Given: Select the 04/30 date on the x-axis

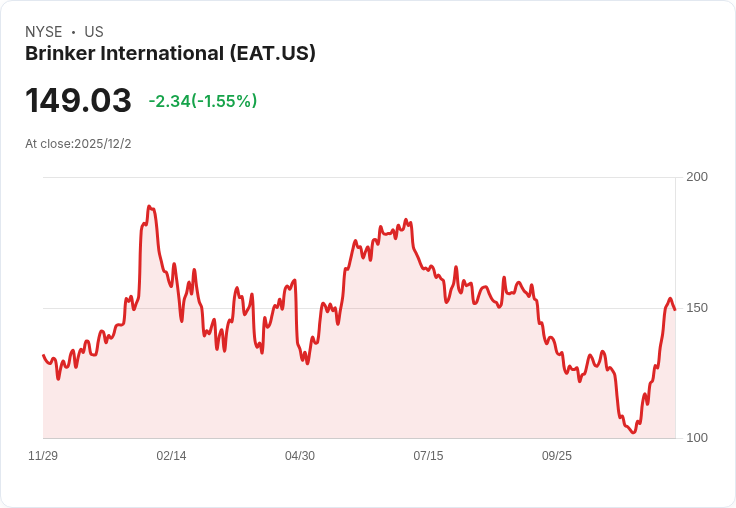Looking at the screenshot, I should (x=300, y=456).
